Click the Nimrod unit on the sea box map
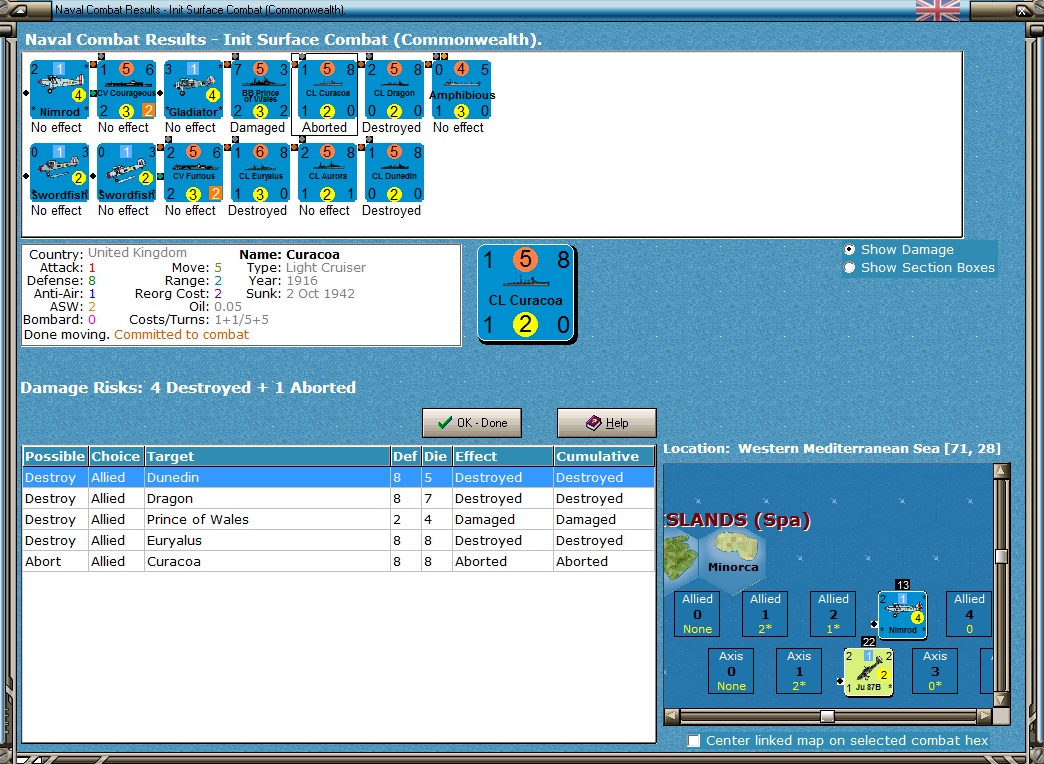The image size is (1044, 764). [x=902, y=614]
